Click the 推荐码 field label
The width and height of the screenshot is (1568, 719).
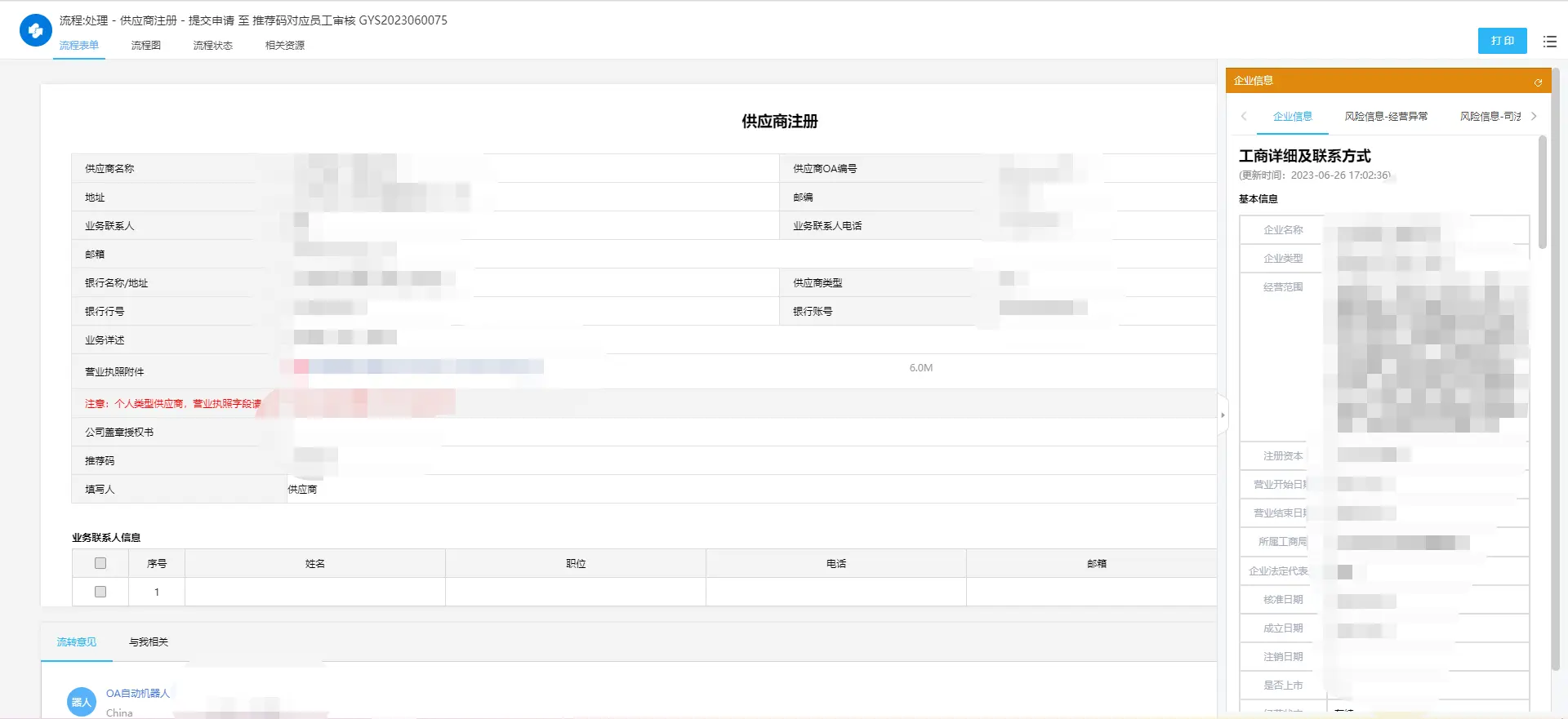pos(100,461)
